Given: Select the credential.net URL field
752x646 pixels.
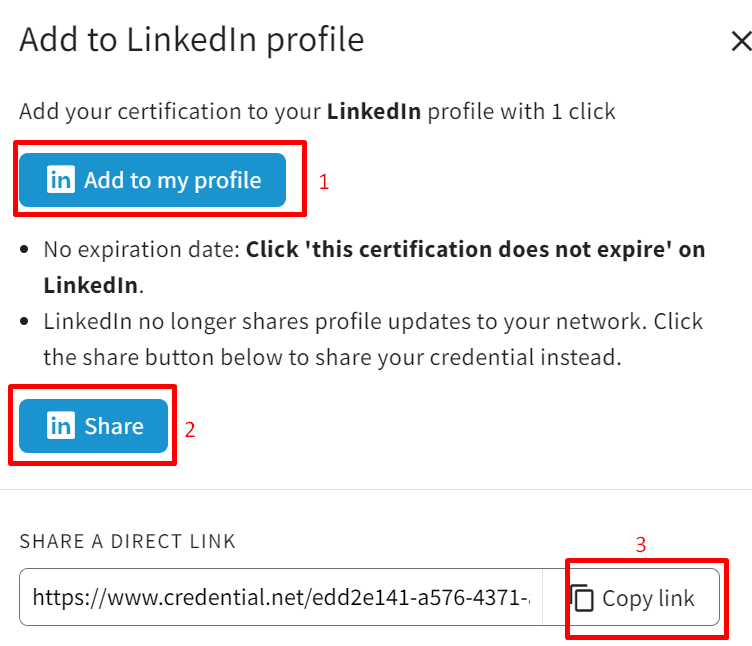Looking at the screenshot, I should tap(281, 597).
